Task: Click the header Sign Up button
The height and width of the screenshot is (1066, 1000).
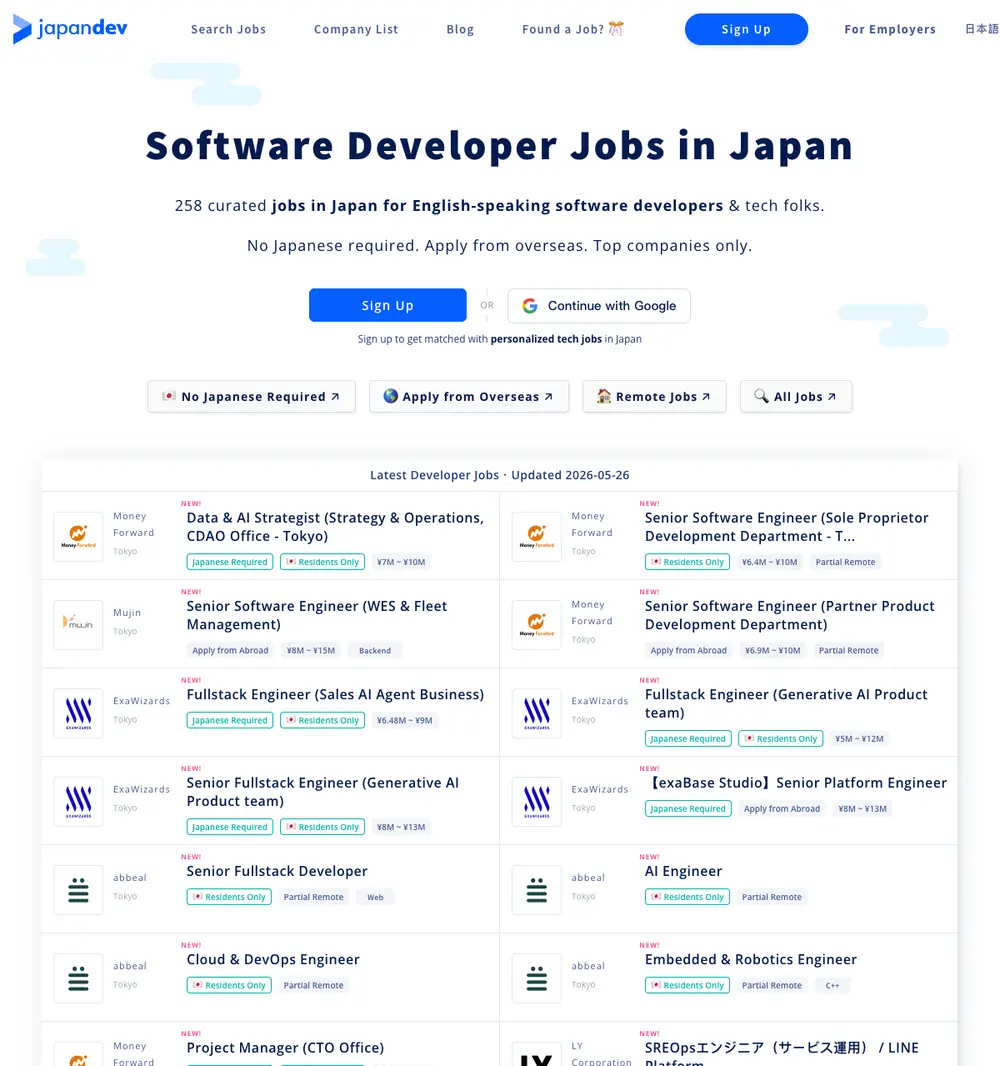Action: 746,29
